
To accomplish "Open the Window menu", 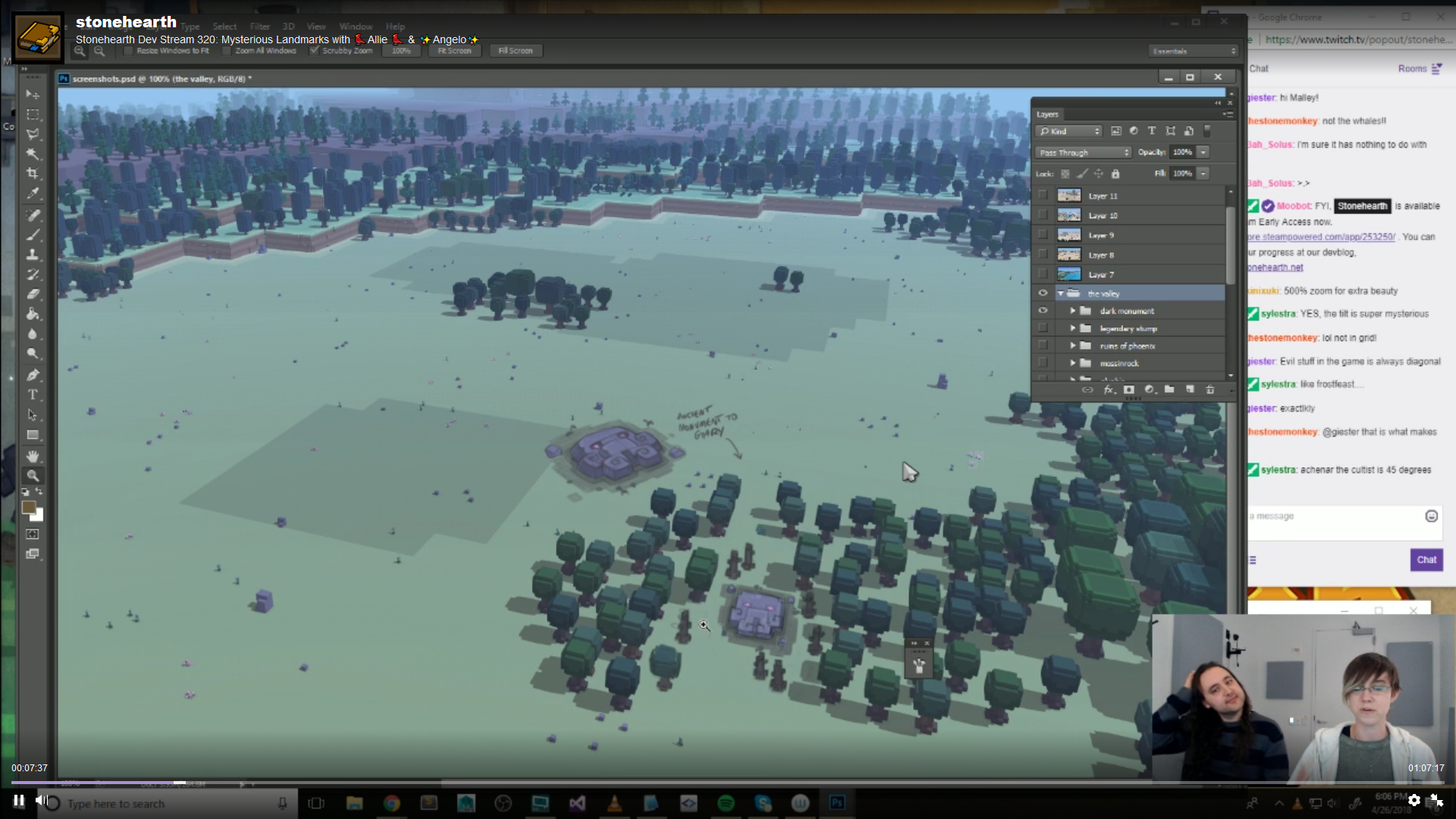I will tap(356, 27).
